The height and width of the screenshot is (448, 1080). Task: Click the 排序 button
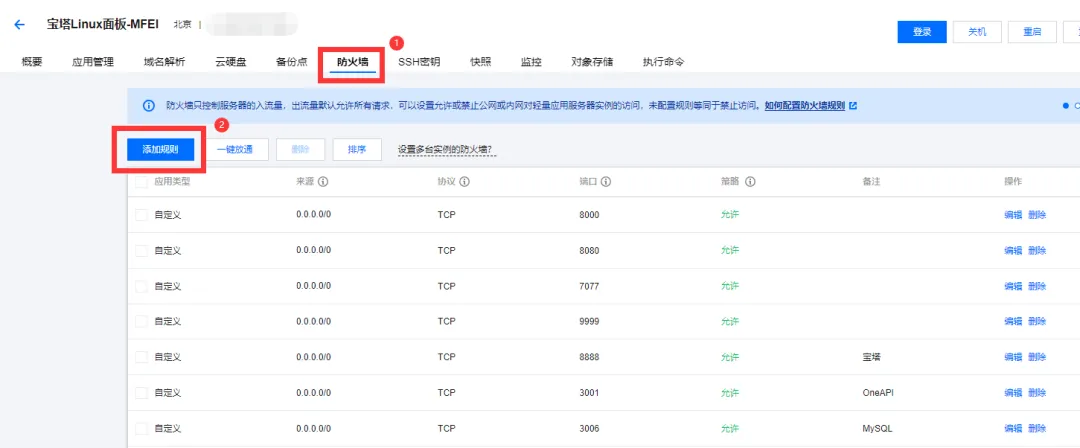click(357, 150)
